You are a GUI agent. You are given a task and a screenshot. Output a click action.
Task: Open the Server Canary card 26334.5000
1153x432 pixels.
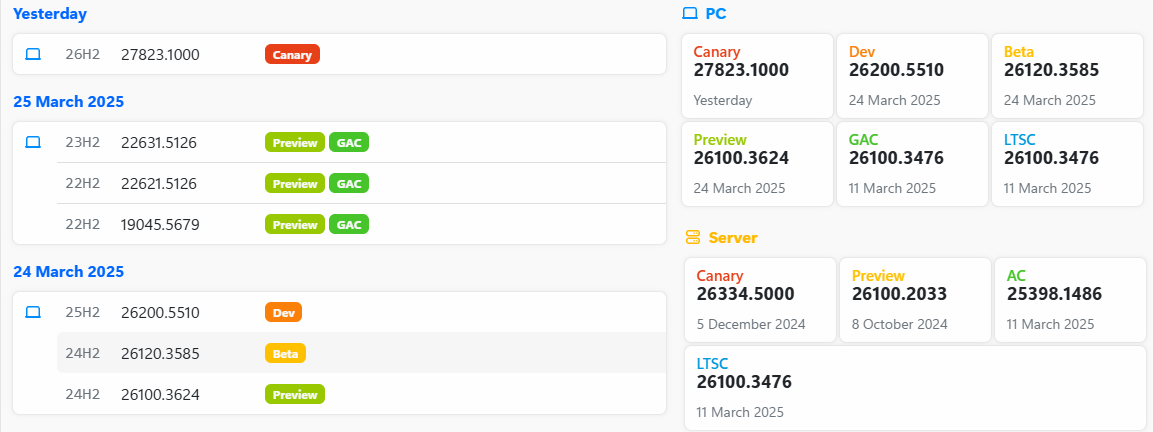(x=760, y=300)
